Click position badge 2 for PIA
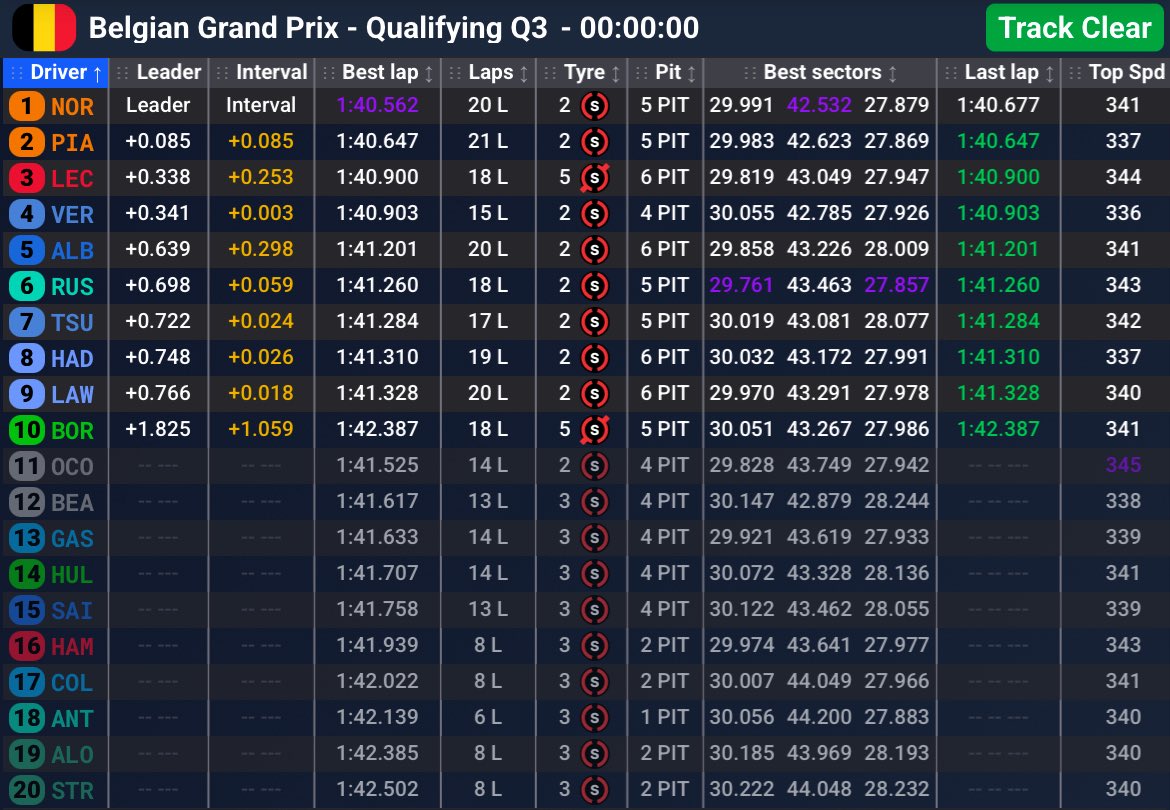The width and height of the screenshot is (1170, 810). click(27, 142)
